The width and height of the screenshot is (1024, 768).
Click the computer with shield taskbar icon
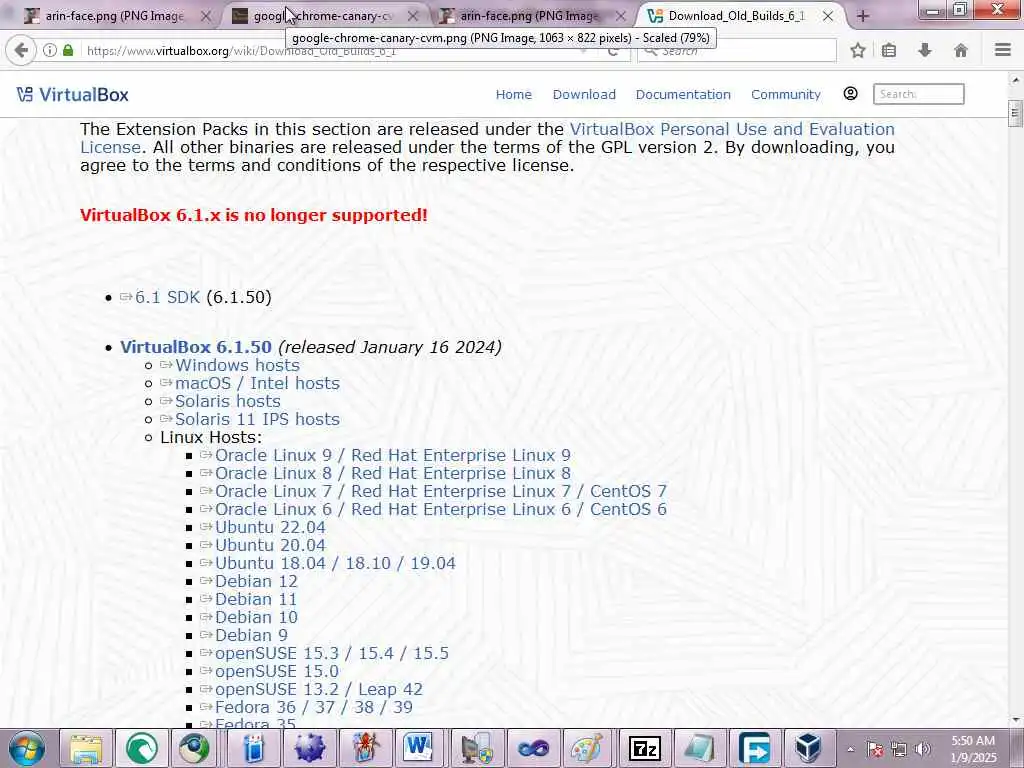point(477,748)
